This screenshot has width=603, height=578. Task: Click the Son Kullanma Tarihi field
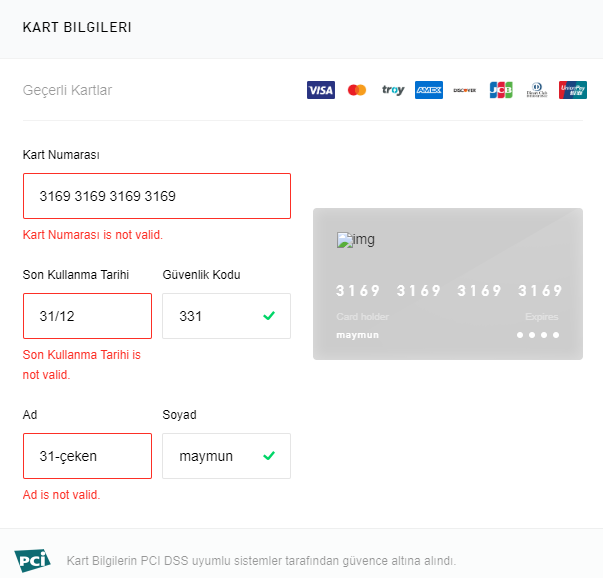(87, 316)
